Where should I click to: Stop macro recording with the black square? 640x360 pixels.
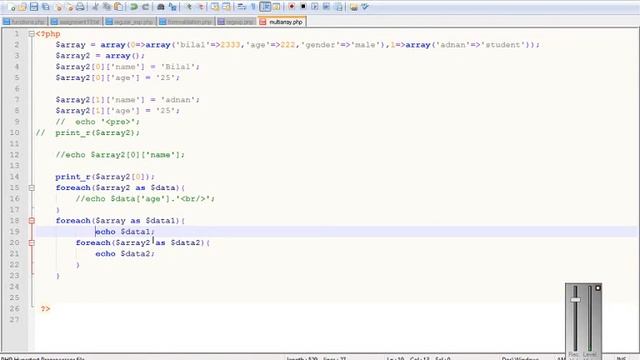[x=303, y=7]
